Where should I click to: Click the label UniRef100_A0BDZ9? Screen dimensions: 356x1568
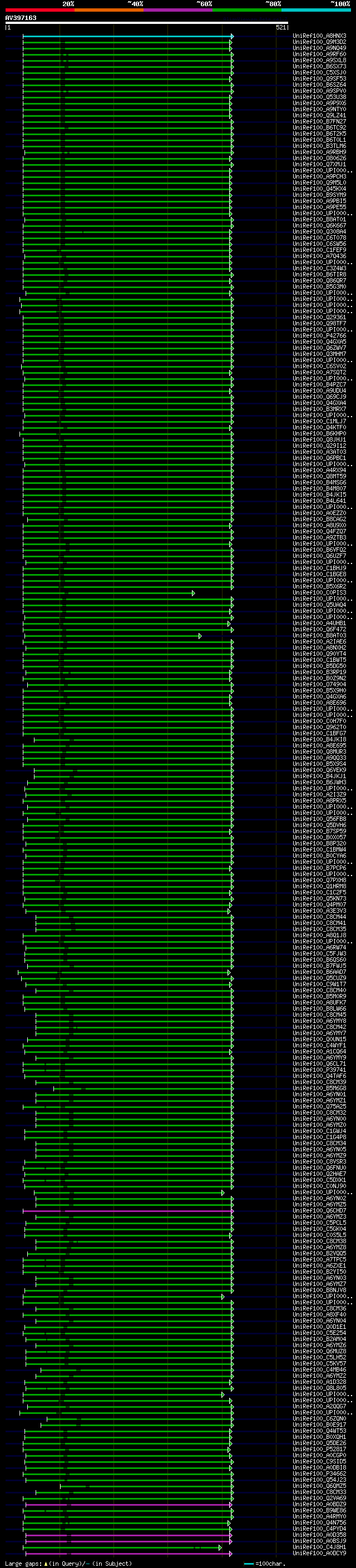pos(319,1503)
